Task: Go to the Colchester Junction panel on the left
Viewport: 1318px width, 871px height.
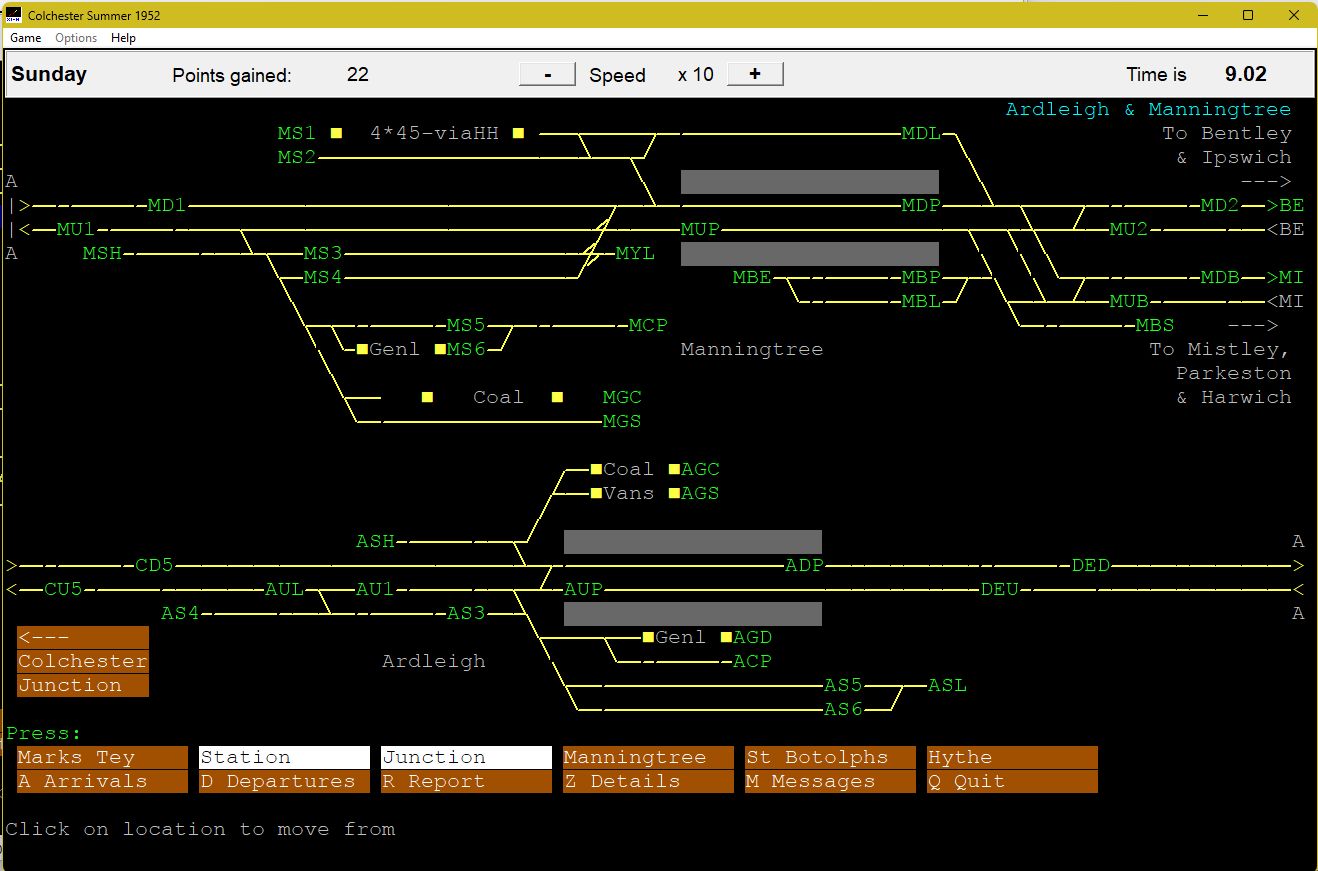Action: point(83,661)
